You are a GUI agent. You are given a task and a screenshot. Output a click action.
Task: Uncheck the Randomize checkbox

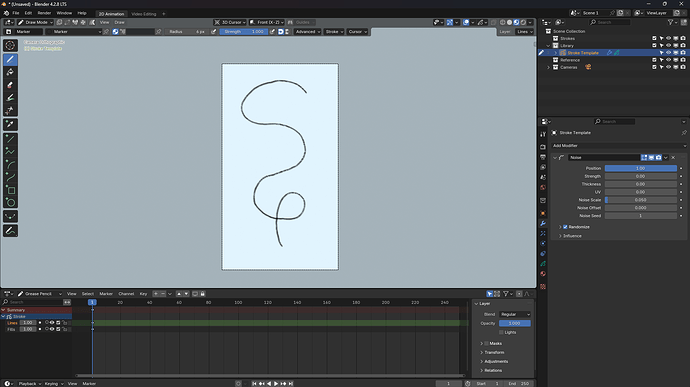[565, 227]
